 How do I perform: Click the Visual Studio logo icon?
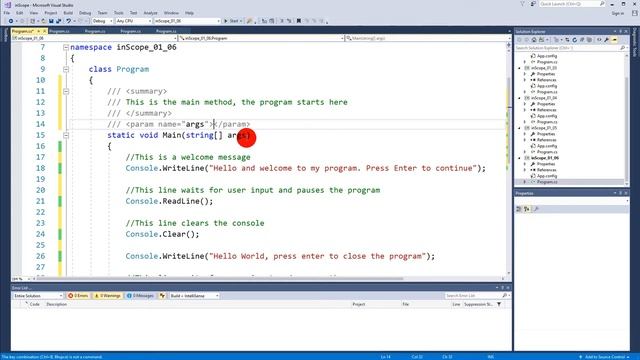[7, 5]
